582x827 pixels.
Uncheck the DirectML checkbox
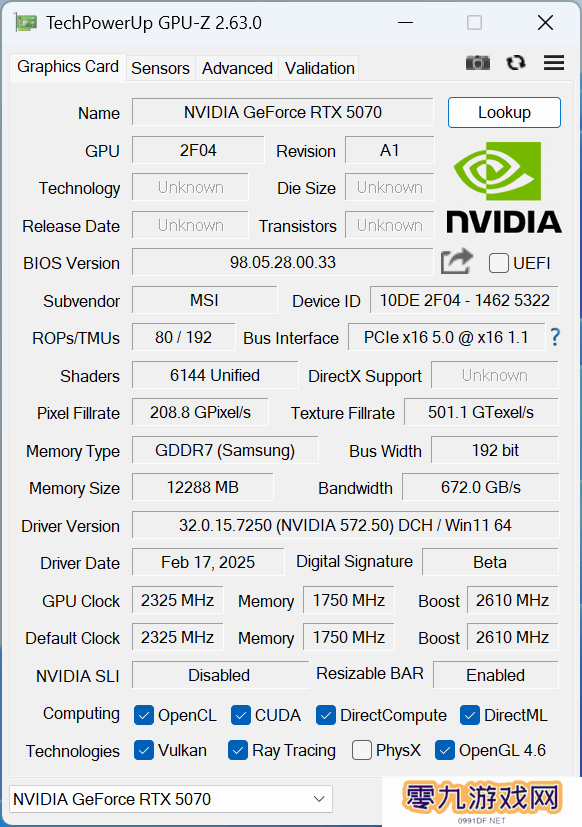click(470, 715)
